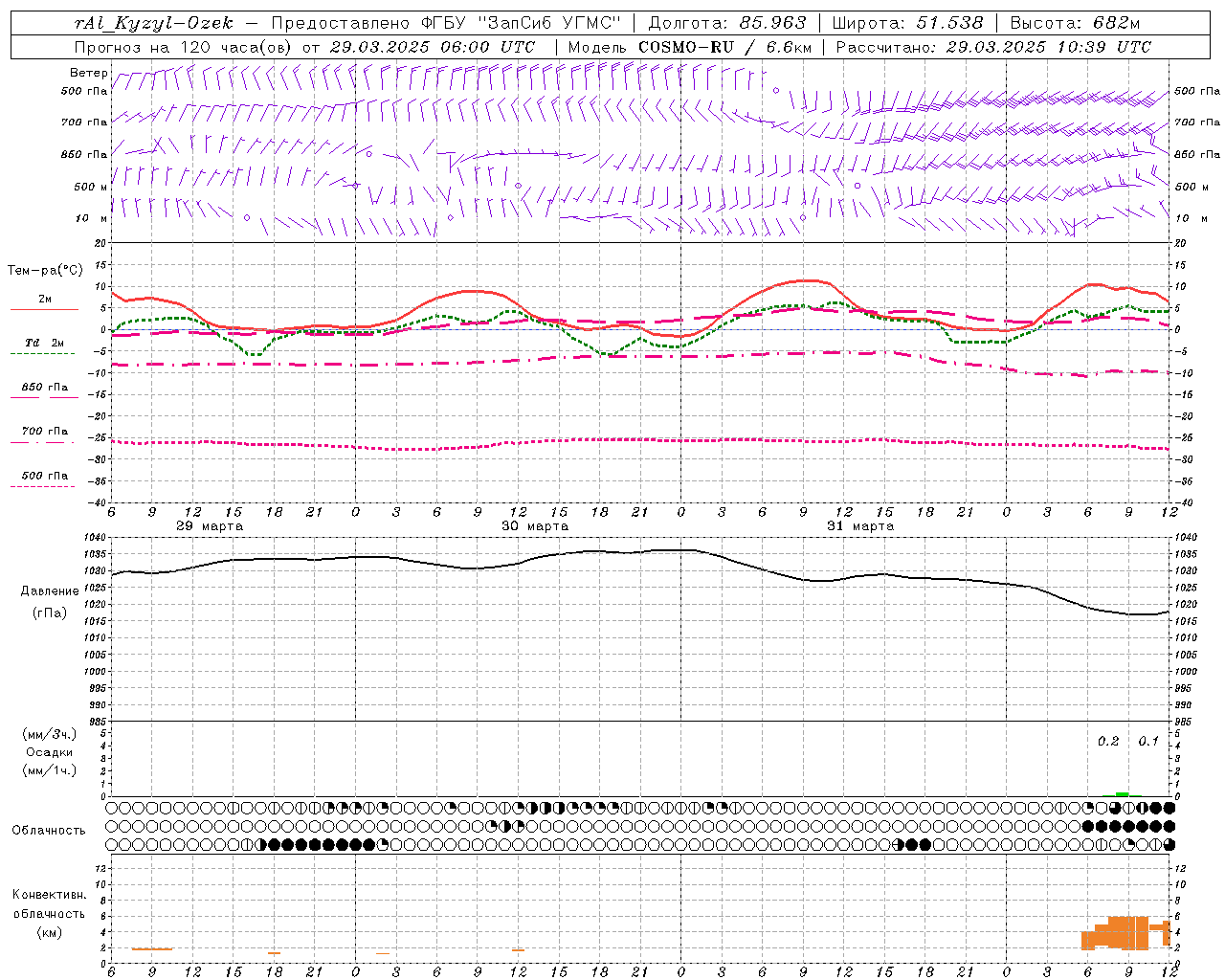Click the 0.2 precipitation amount value
The width and height of the screenshot is (1225, 980).
(1108, 742)
